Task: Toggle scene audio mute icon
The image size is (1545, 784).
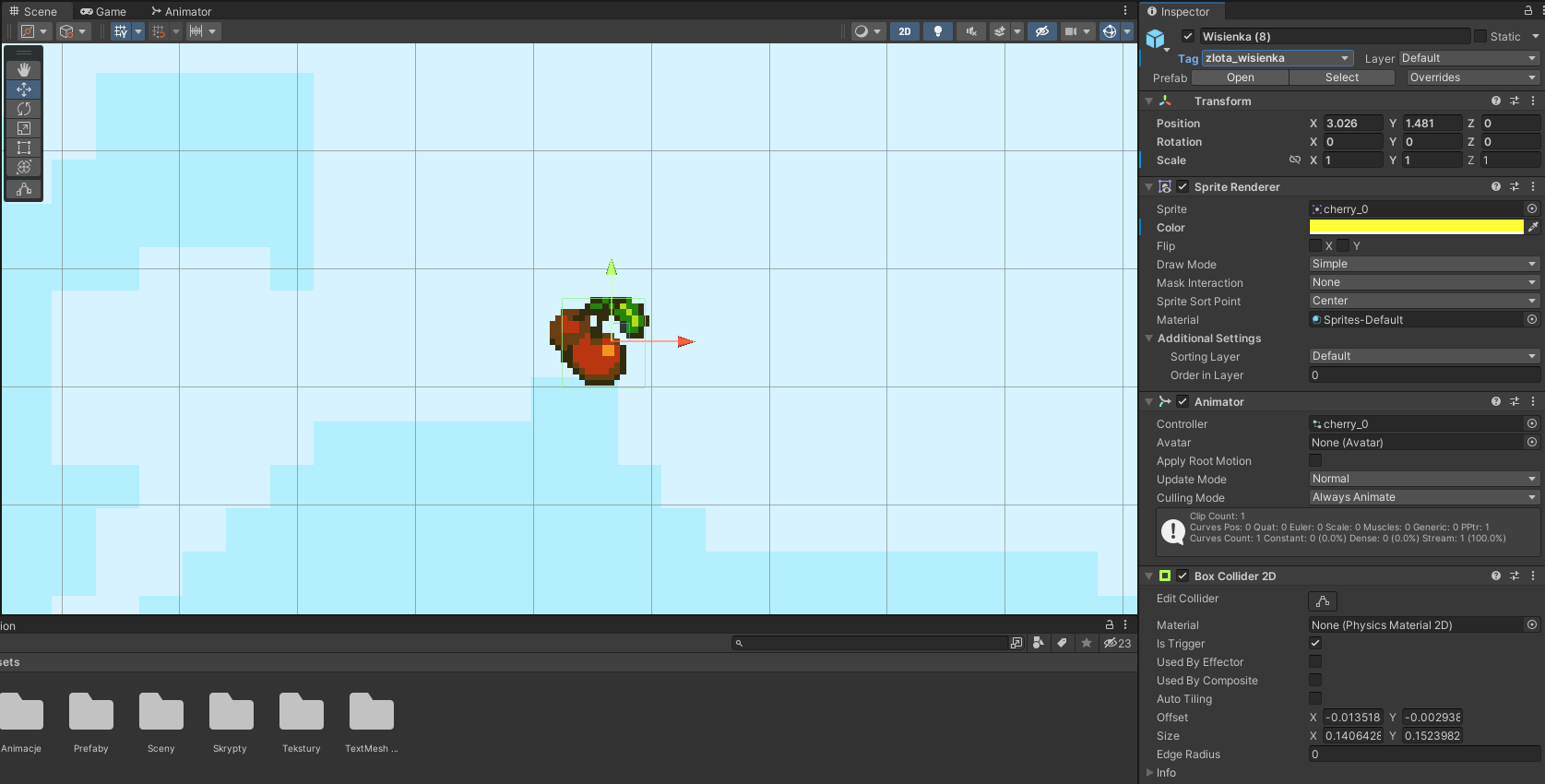Action: click(x=970, y=31)
